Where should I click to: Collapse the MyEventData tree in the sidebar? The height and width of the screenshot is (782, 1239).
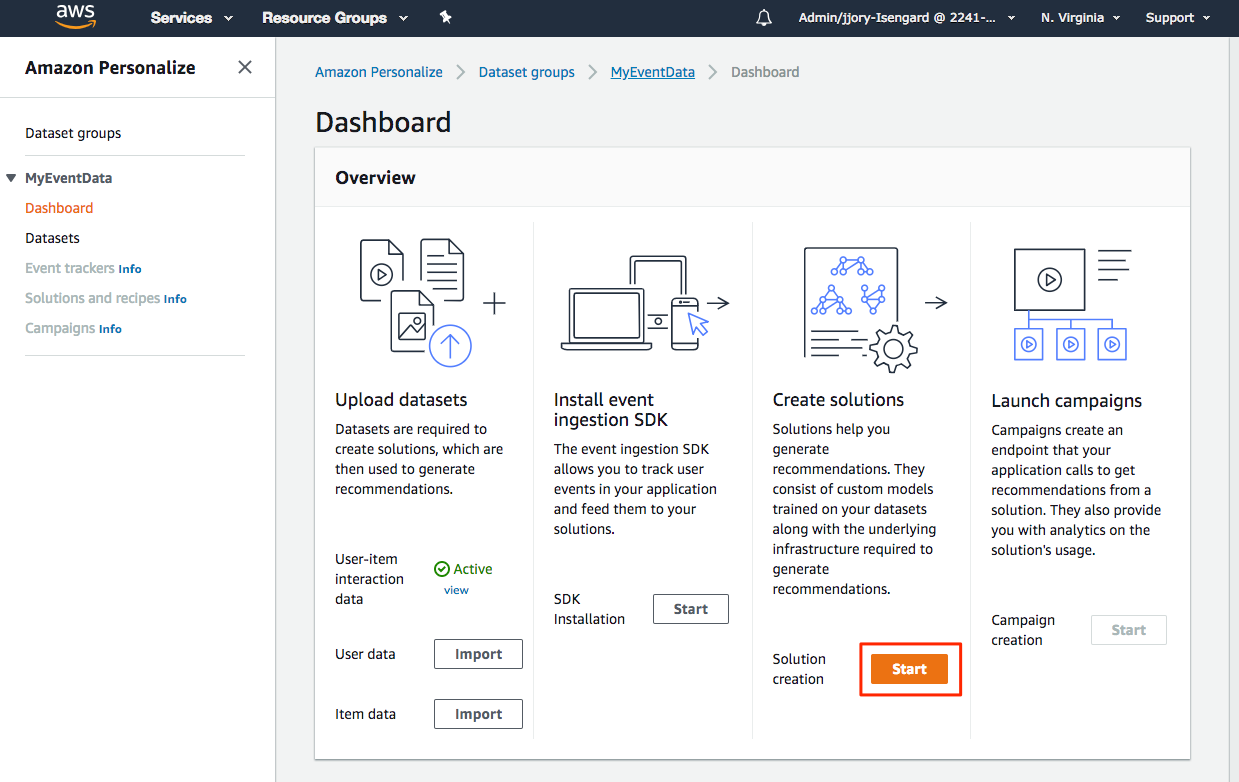coord(12,177)
